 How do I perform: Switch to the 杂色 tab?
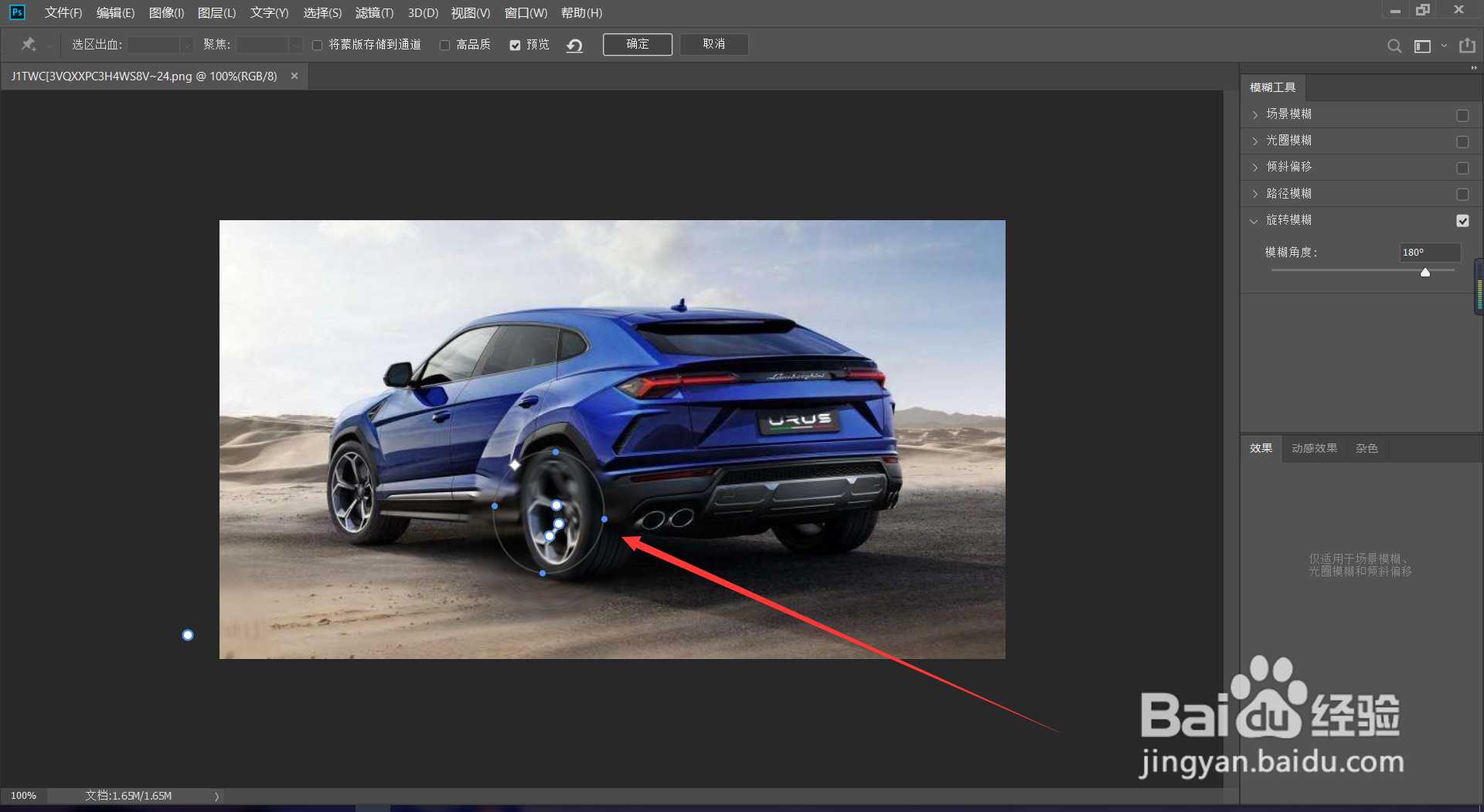pyautogui.click(x=1367, y=448)
